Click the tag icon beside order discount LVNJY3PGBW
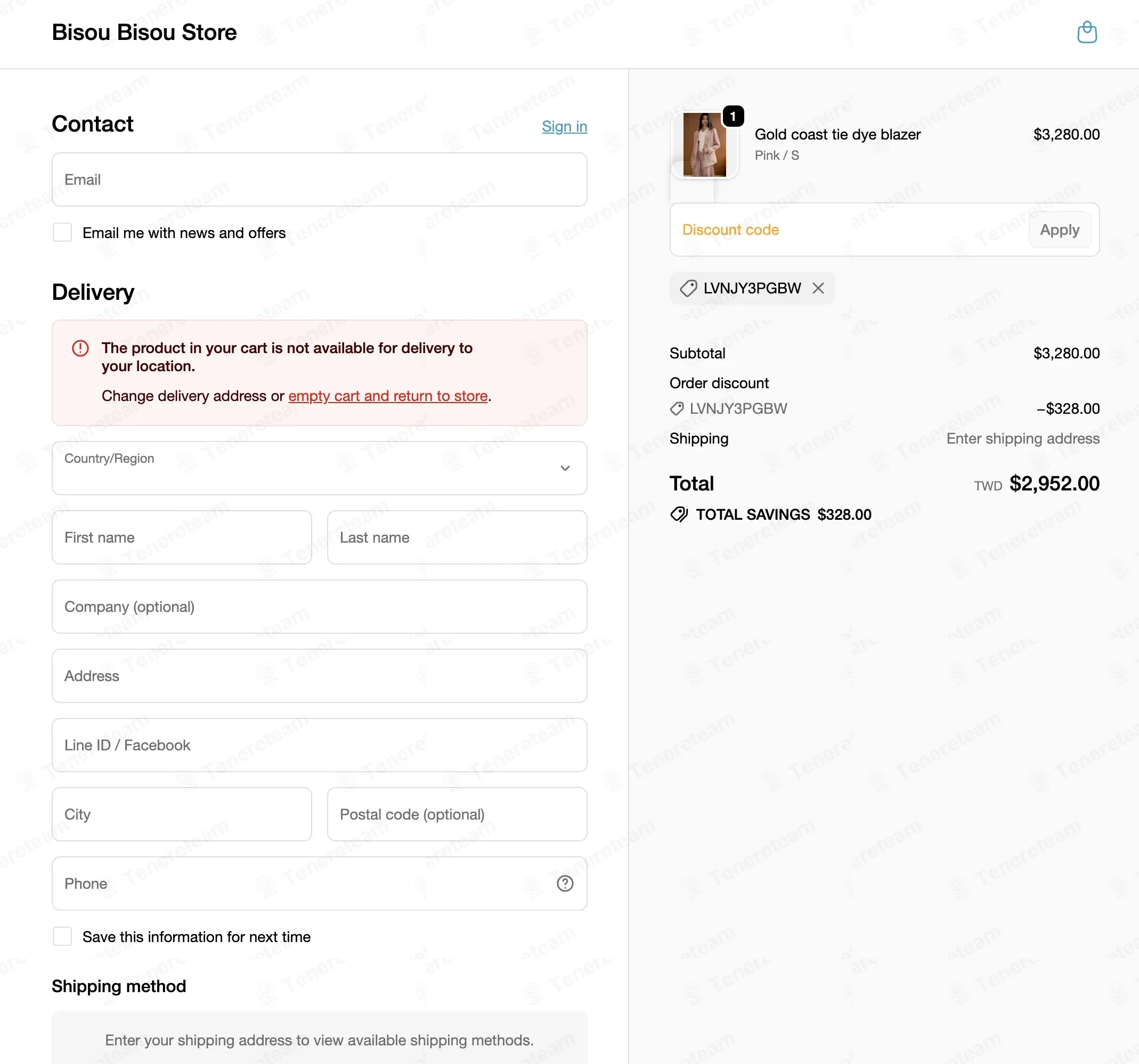This screenshot has width=1139, height=1064. point(677,409)
